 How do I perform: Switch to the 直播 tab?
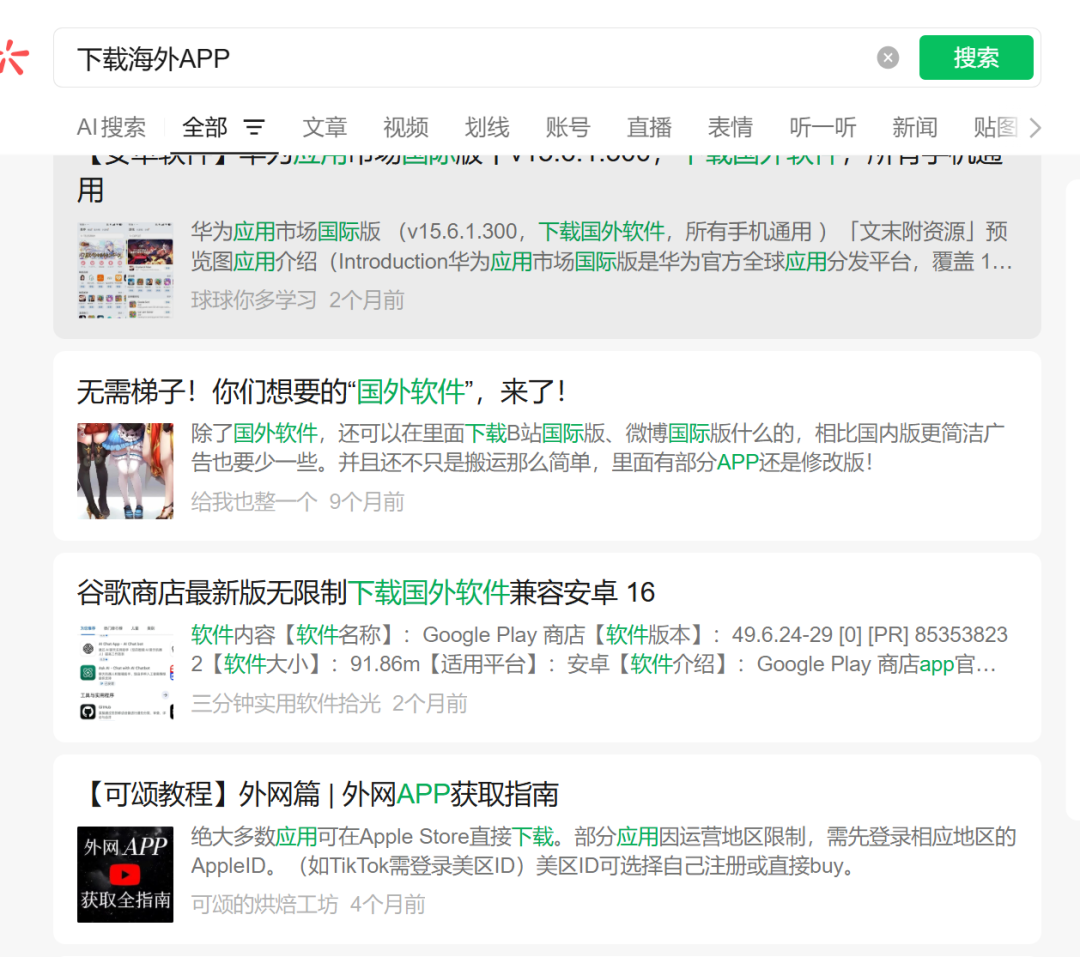tap(650, 127)
